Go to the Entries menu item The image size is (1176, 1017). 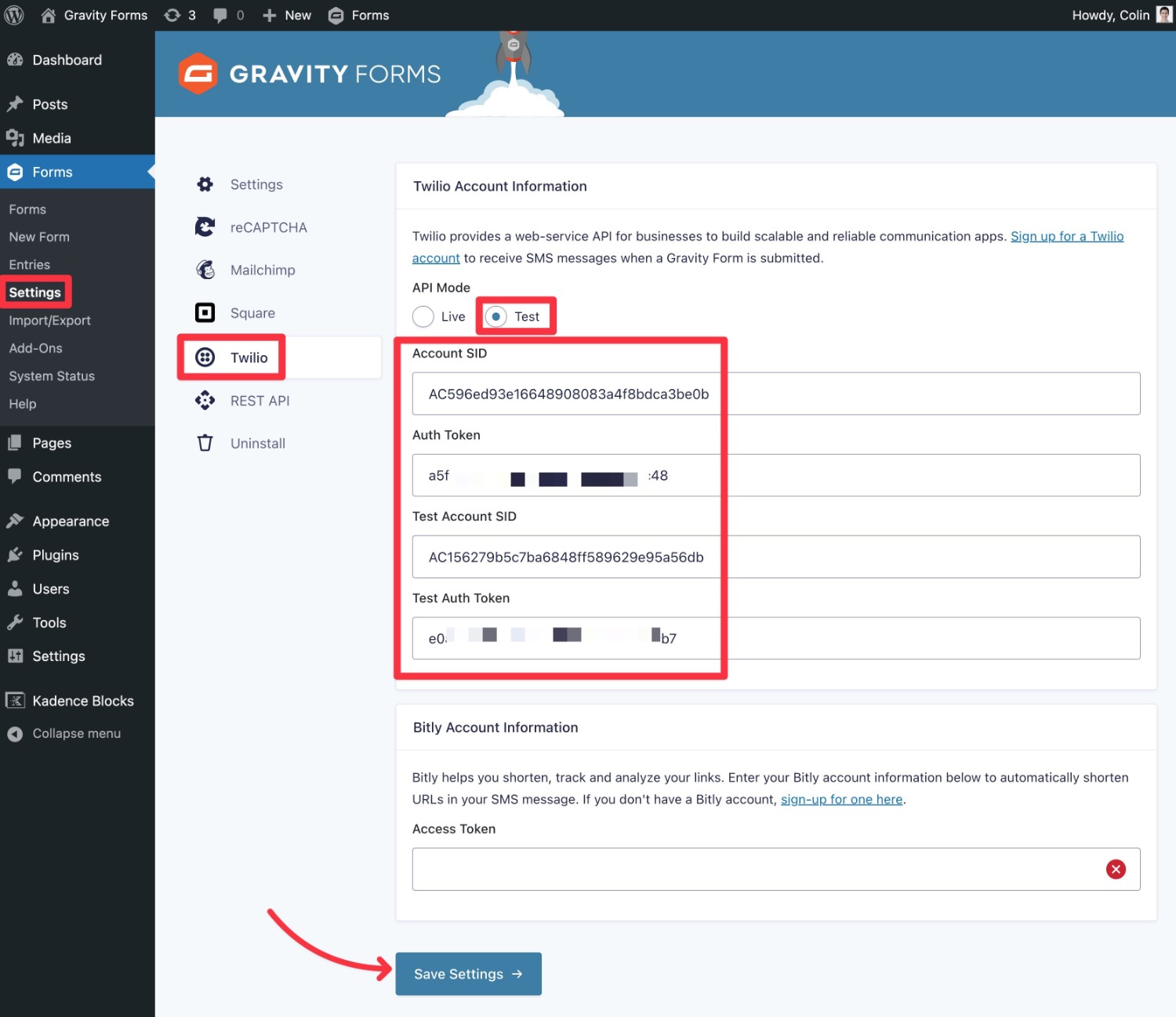click(29, 264)
